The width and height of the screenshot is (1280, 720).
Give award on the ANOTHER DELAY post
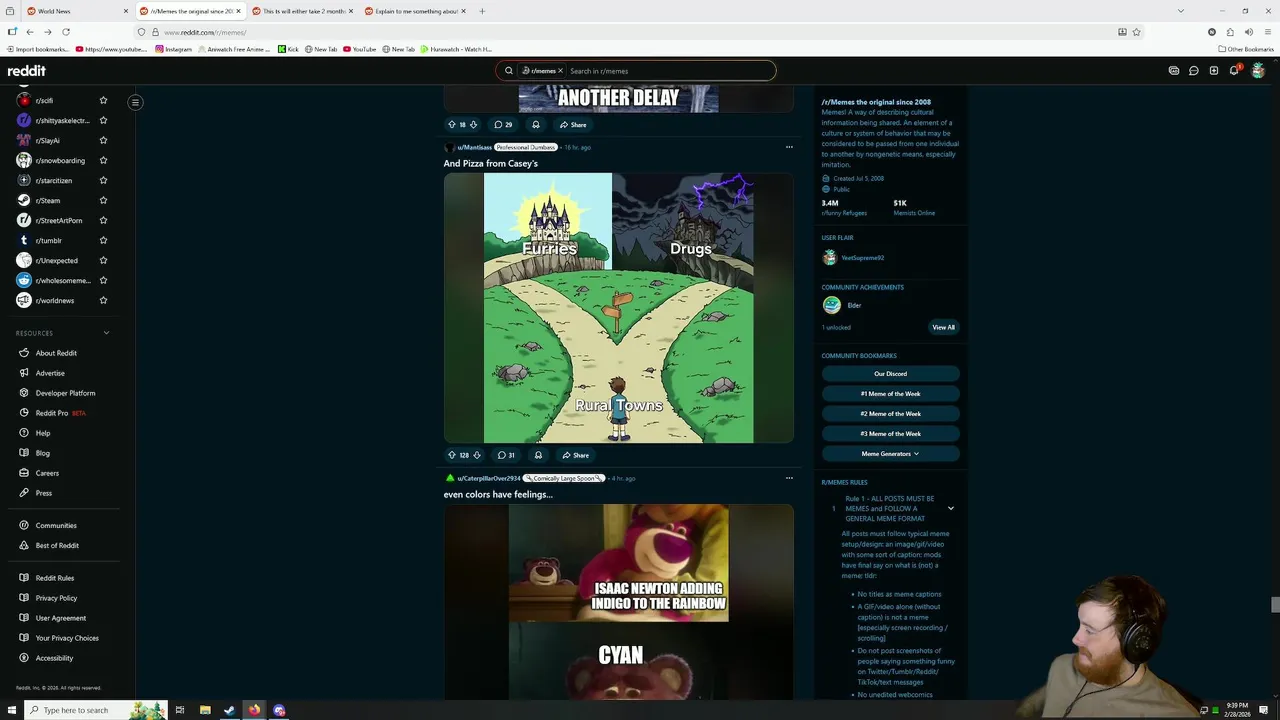click(x=536, y=125)
